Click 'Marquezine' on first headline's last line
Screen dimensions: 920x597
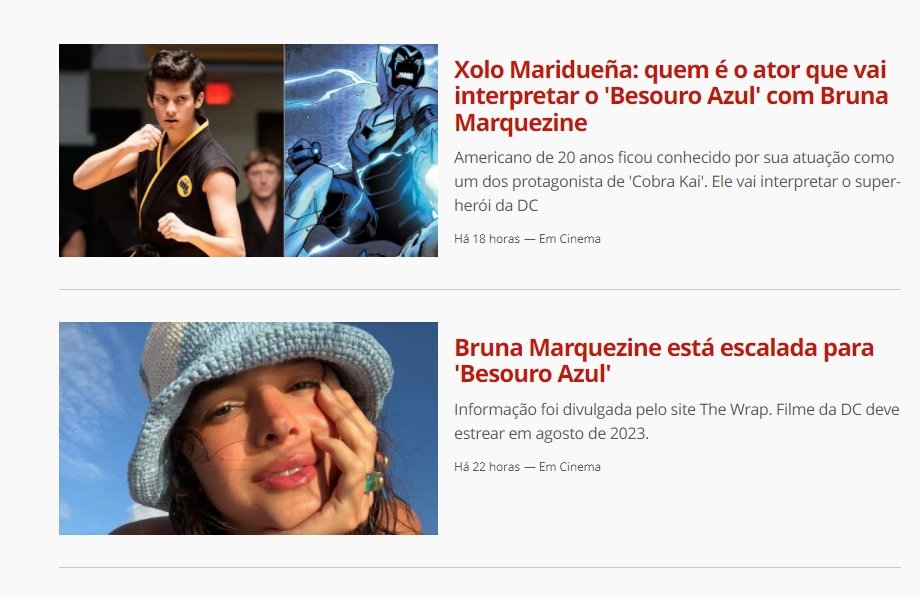click(x=521, y=123)
